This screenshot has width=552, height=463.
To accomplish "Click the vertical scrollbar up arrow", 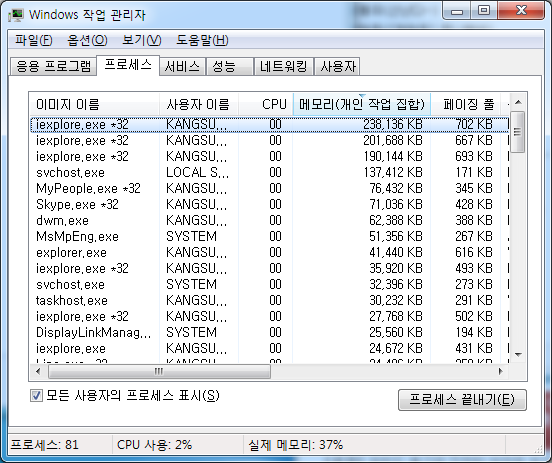I will 518,102.
